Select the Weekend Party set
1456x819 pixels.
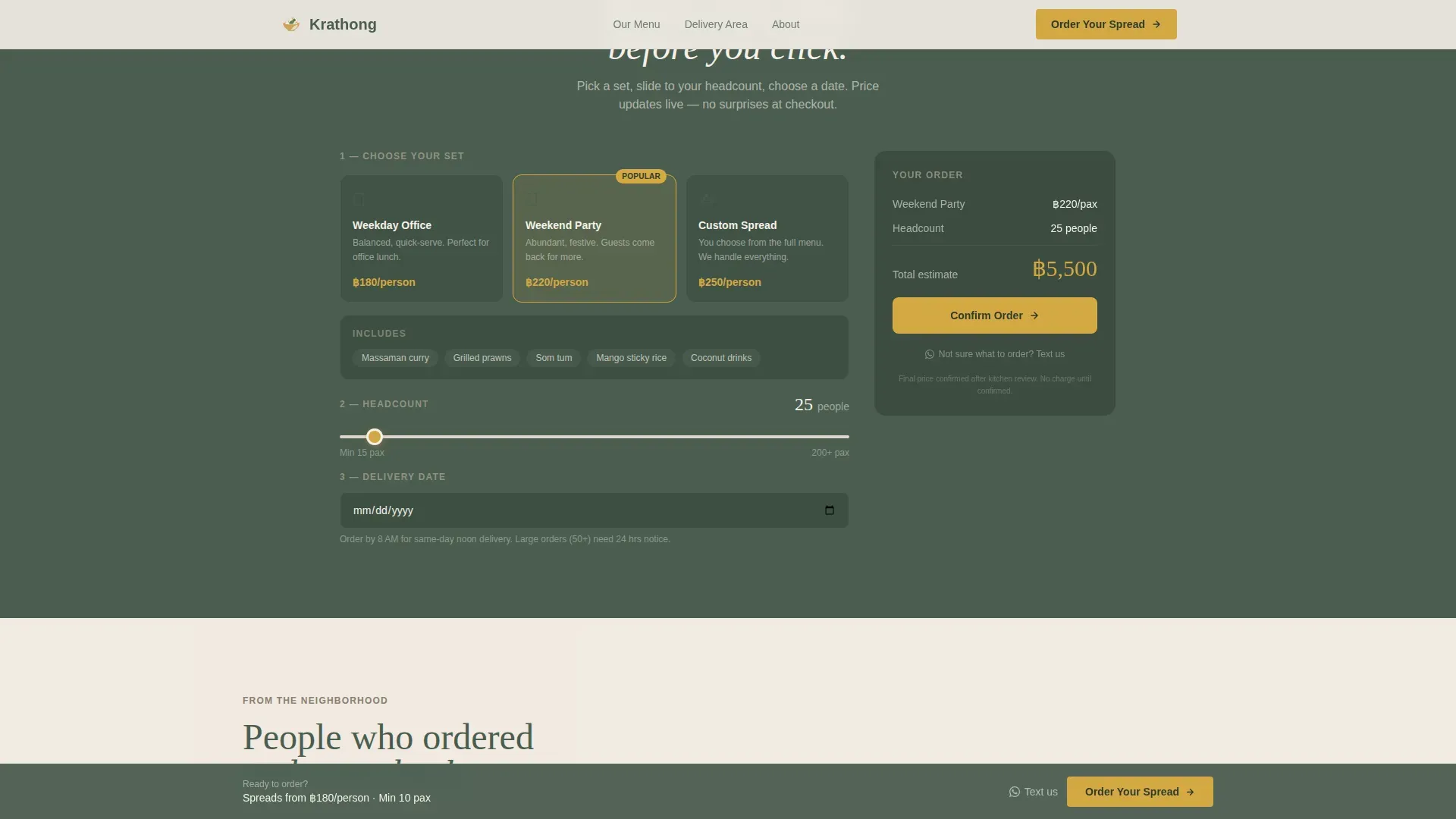click(595, 239)
